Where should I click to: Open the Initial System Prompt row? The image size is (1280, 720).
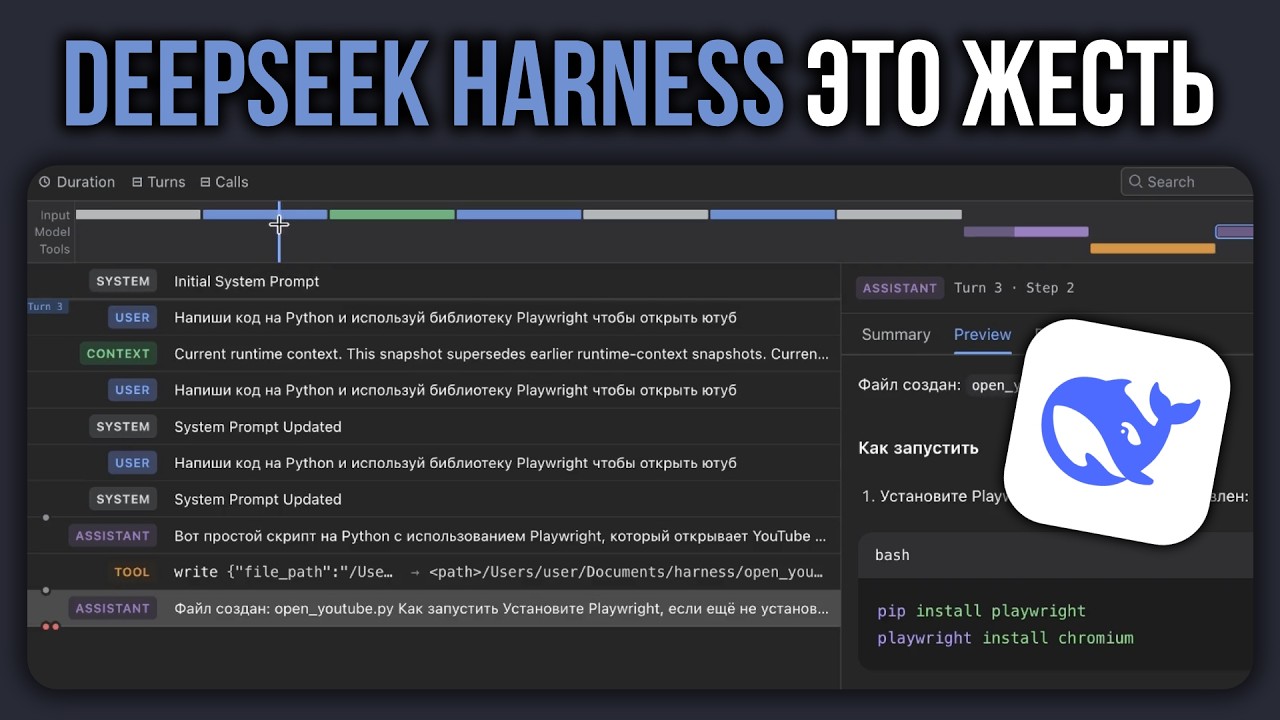pos(434,281)
